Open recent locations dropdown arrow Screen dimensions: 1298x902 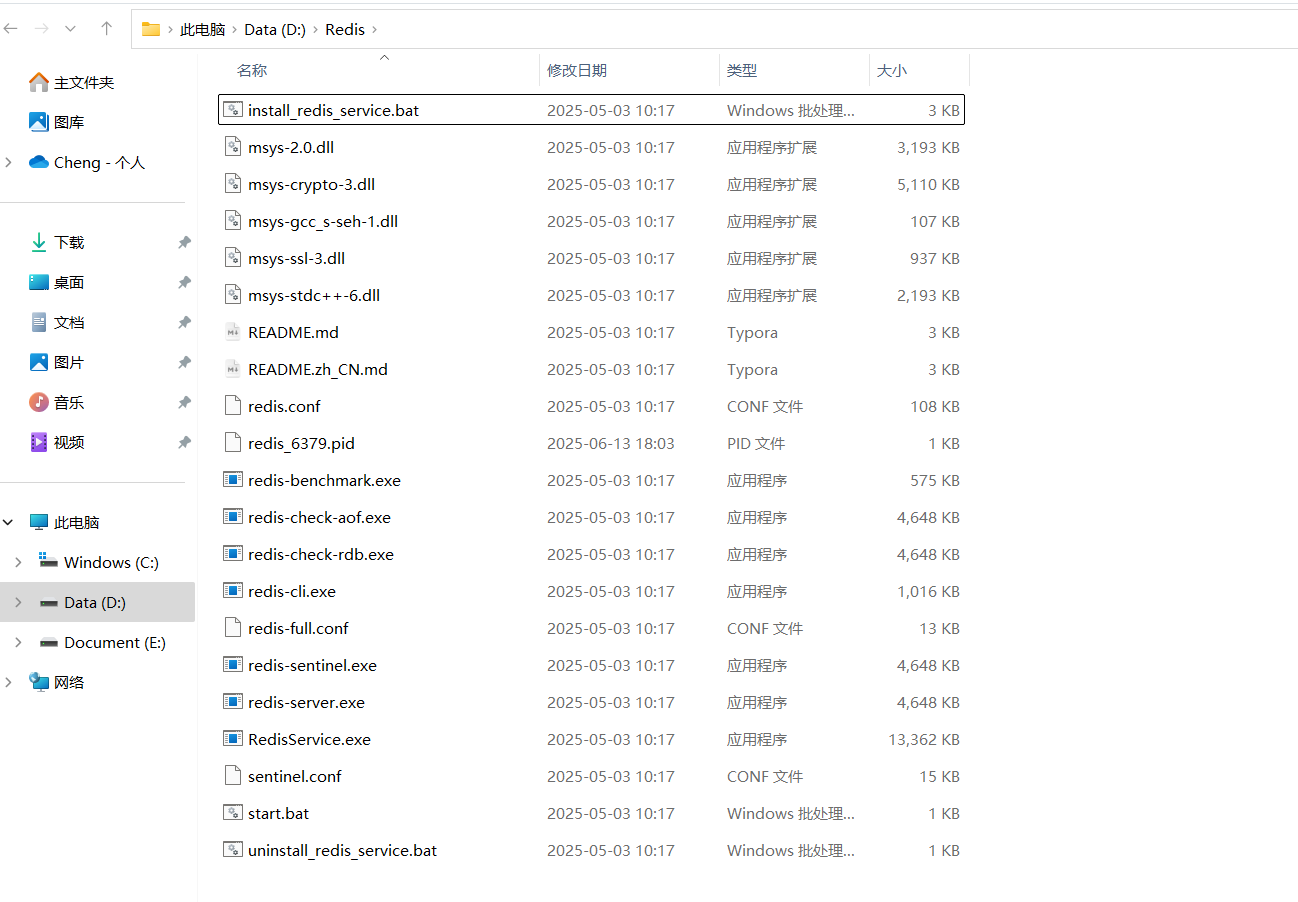(70, 29)
